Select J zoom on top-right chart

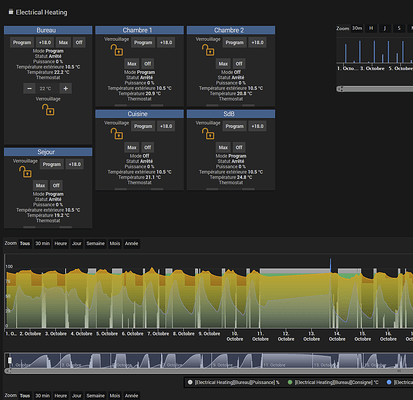[385, 28]
